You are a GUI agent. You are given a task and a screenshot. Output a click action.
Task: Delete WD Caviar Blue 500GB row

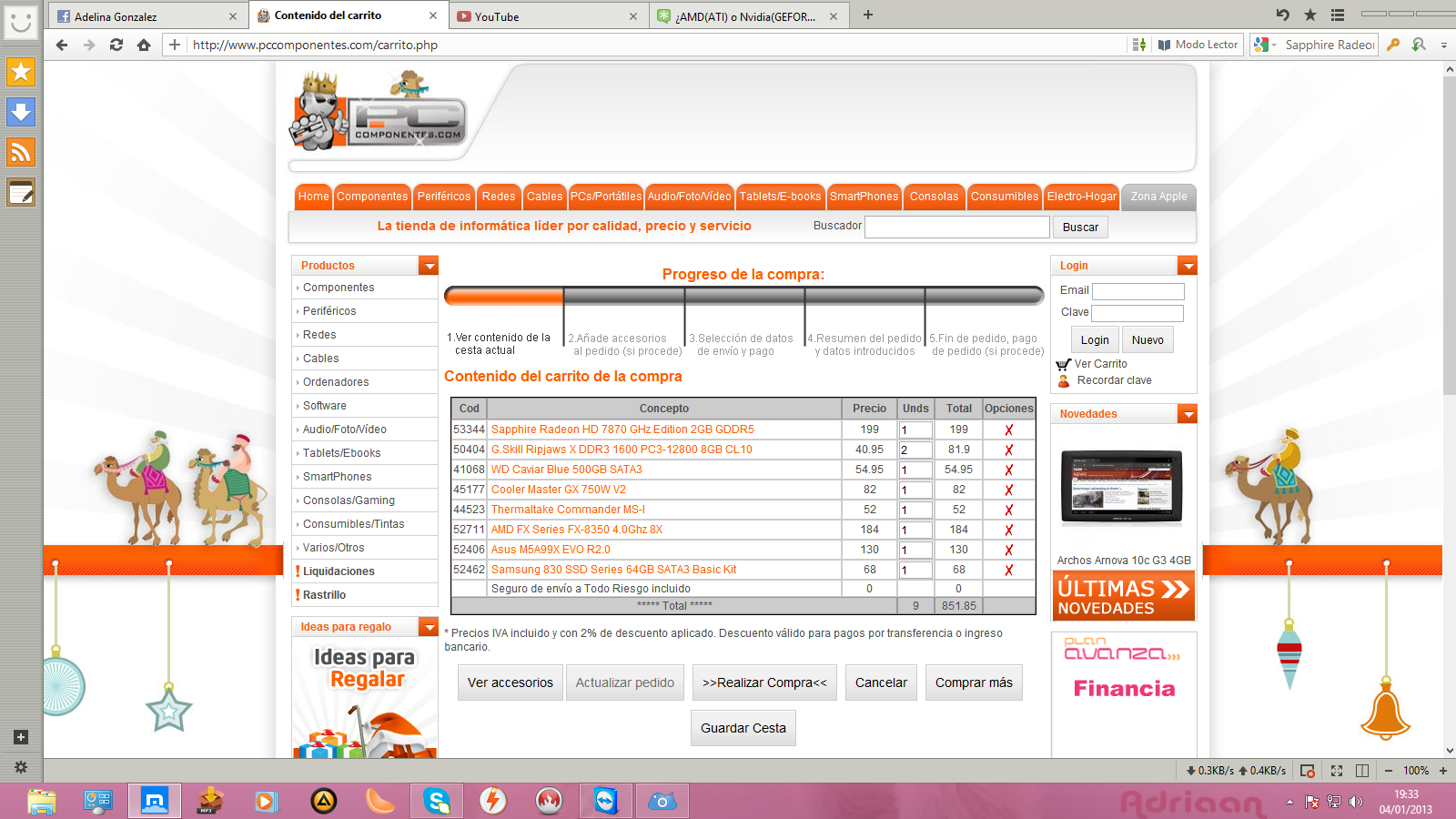pyautogui.click(x=1008, y=470)
